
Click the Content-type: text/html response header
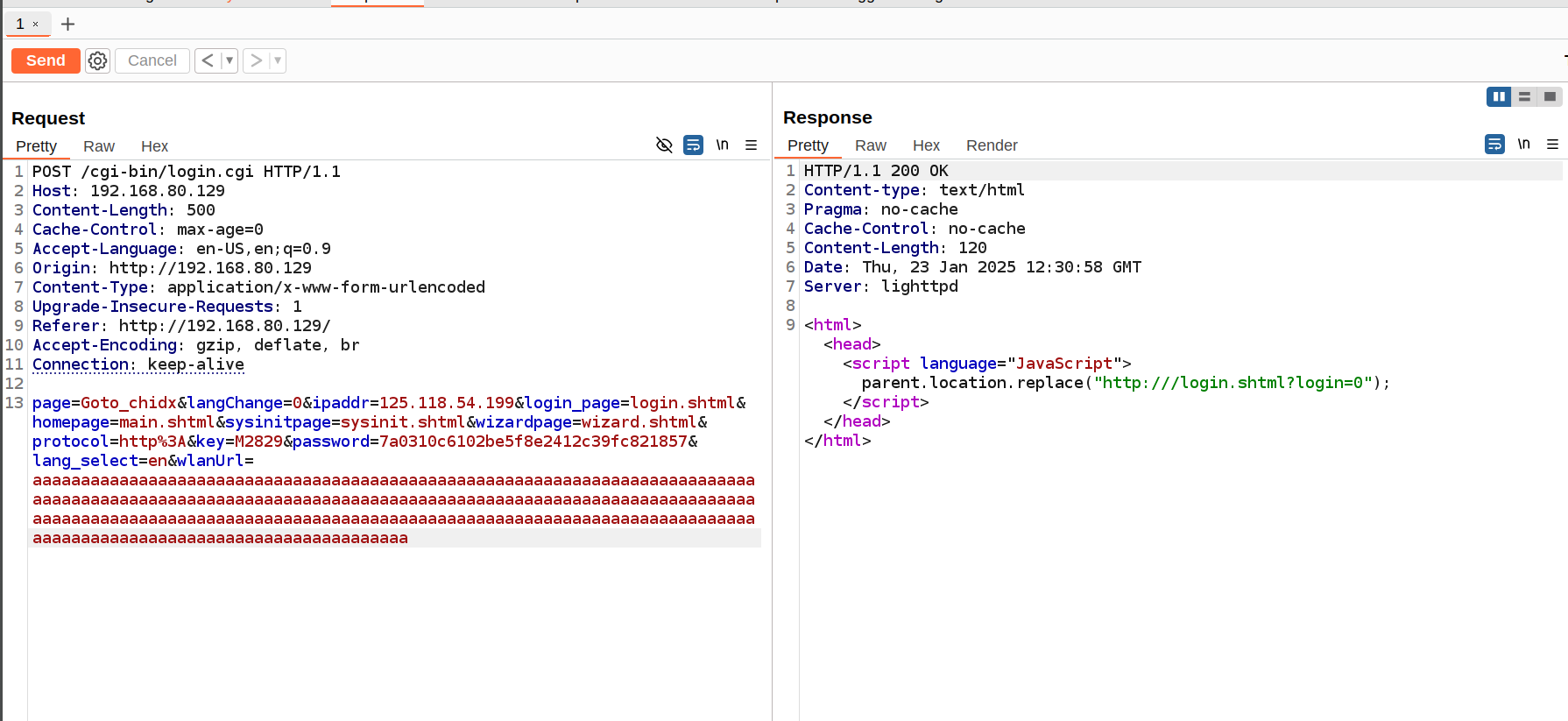pyautogui.click(x=915, y=190)
